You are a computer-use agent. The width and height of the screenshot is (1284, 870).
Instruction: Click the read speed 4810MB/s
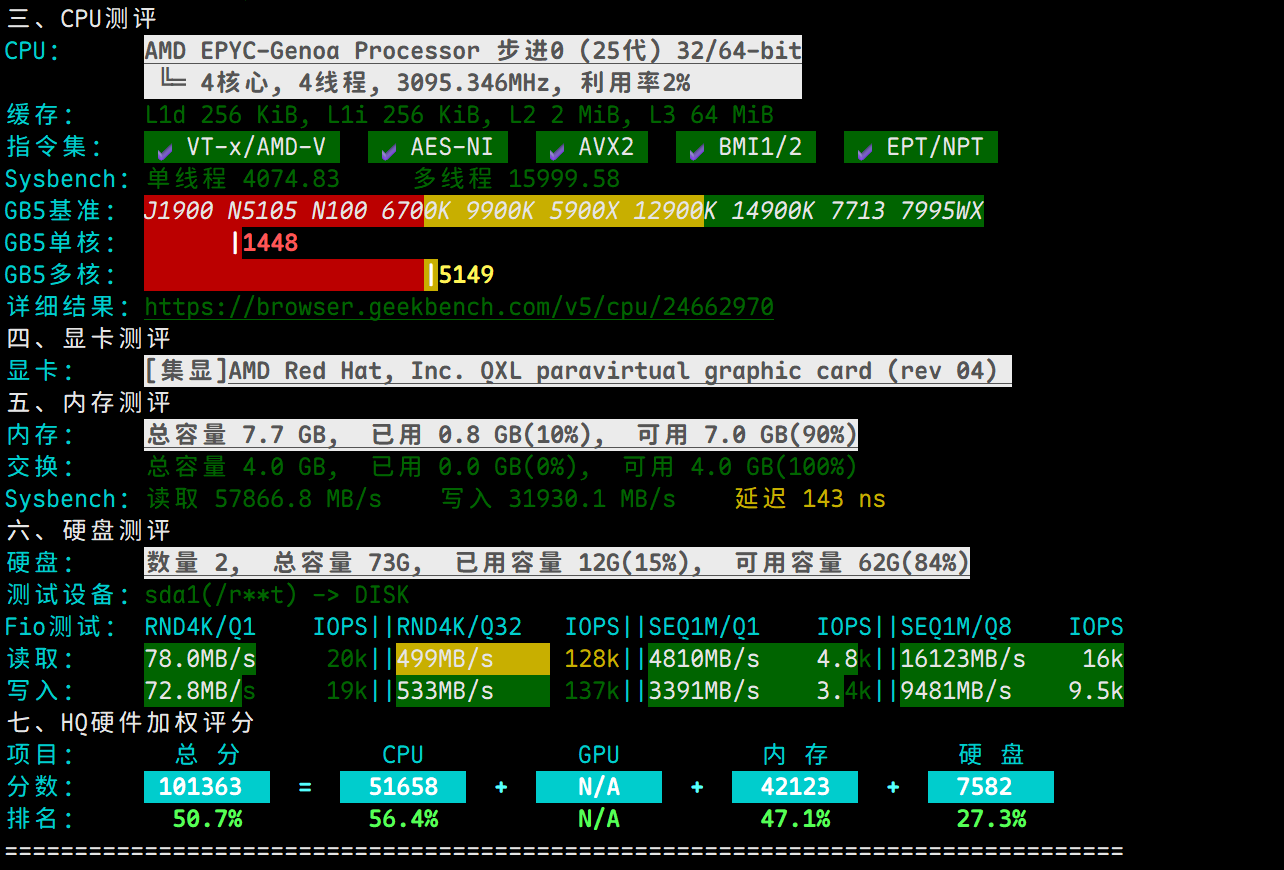pyautogui.click(x=704, y=659)
